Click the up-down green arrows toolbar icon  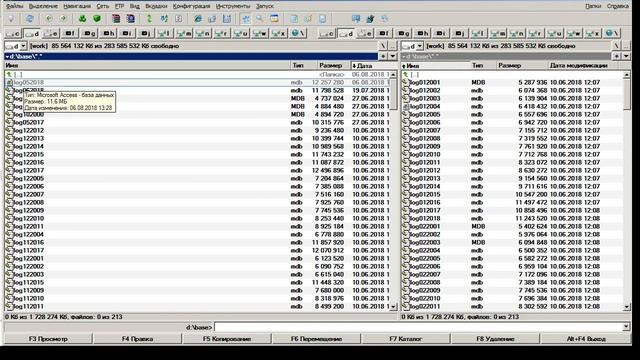(149, 19)
